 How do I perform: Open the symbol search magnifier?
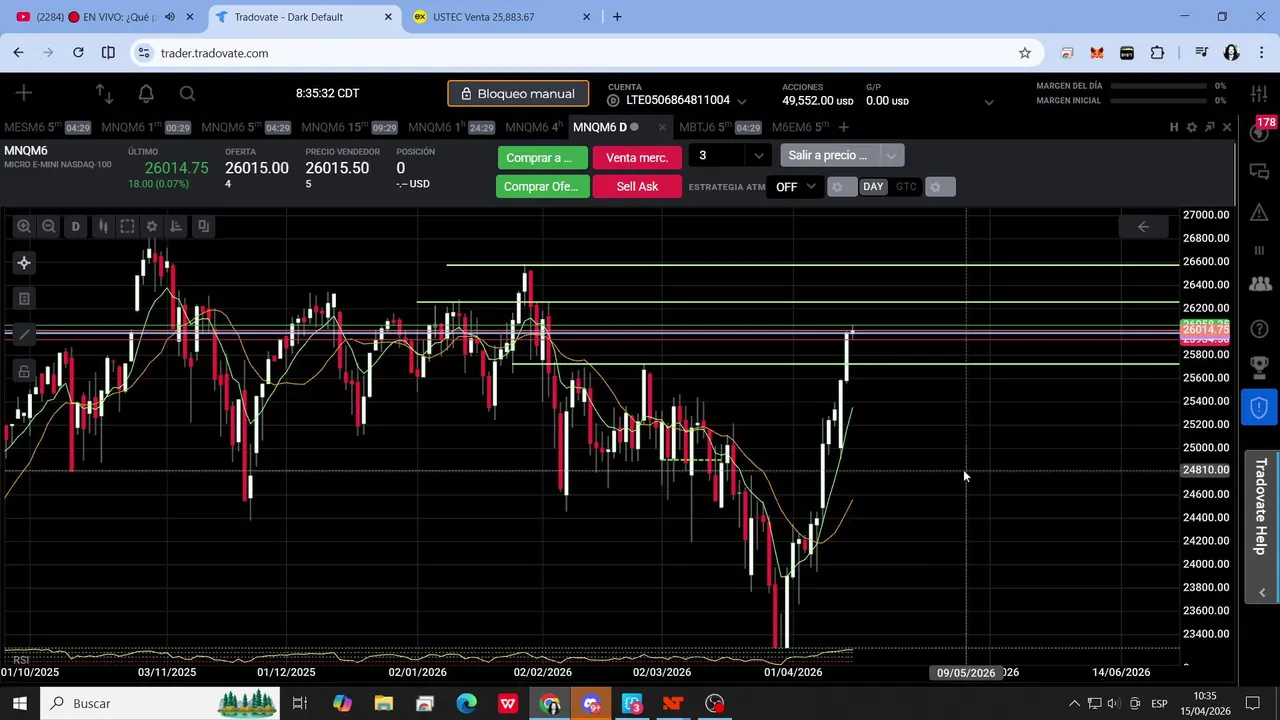(x=187, y=93)
